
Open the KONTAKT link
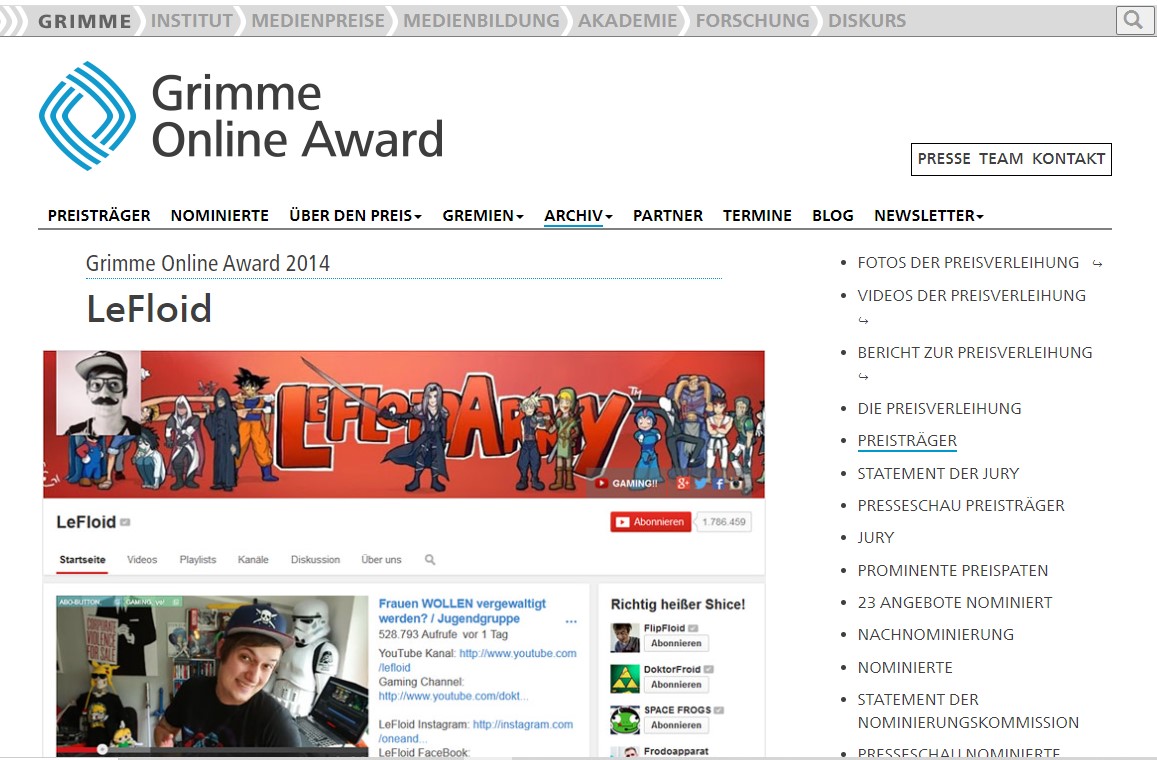[1068, 159]
